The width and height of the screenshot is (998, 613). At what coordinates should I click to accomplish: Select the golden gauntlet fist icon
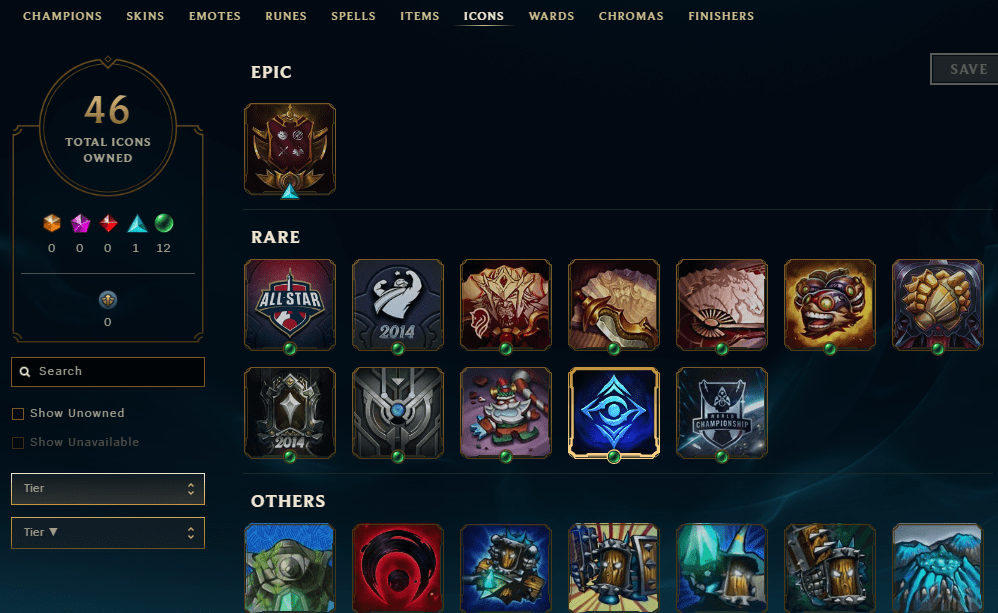938,305
